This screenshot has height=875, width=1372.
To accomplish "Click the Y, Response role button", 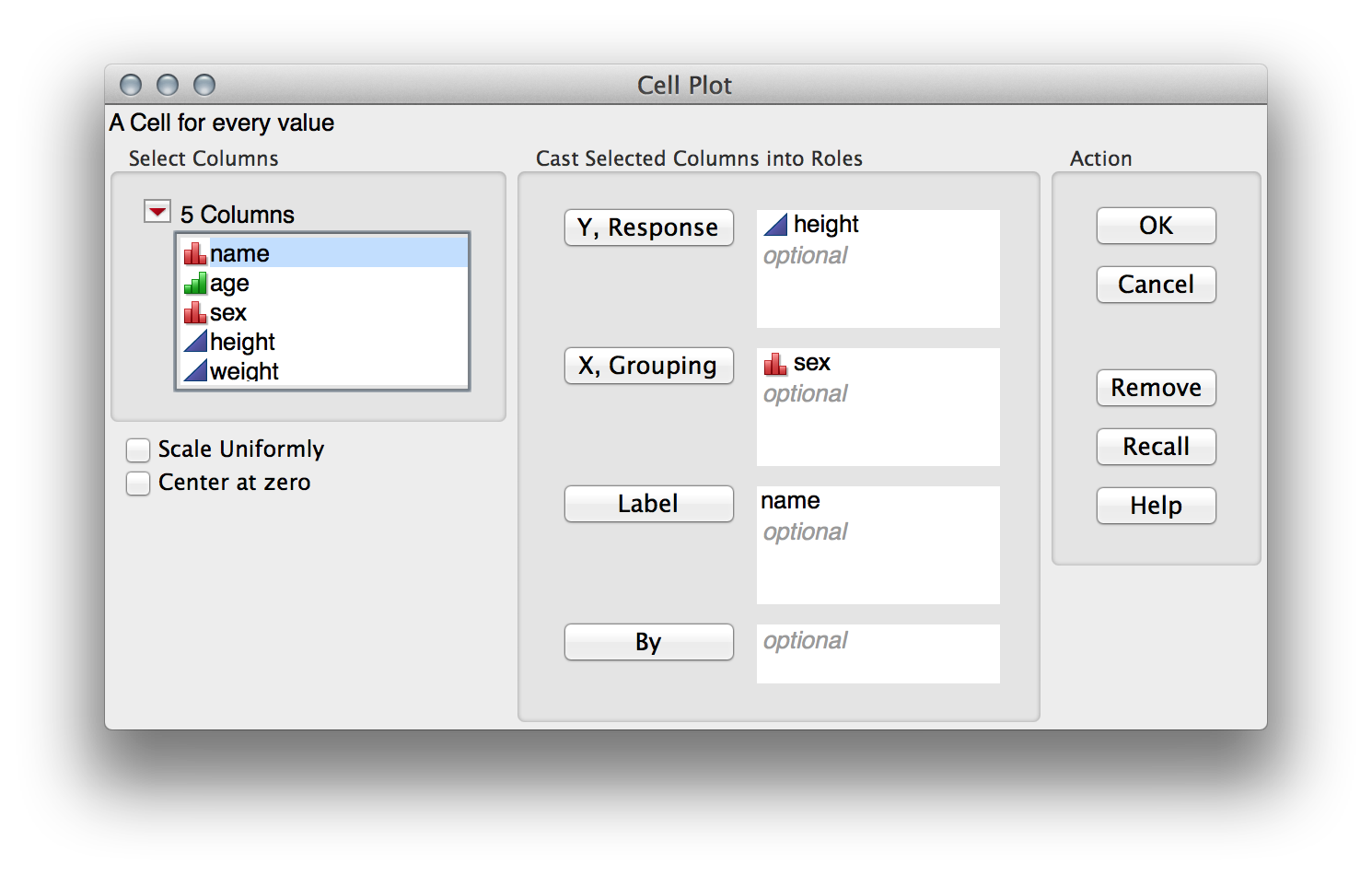I will point(648,227).
